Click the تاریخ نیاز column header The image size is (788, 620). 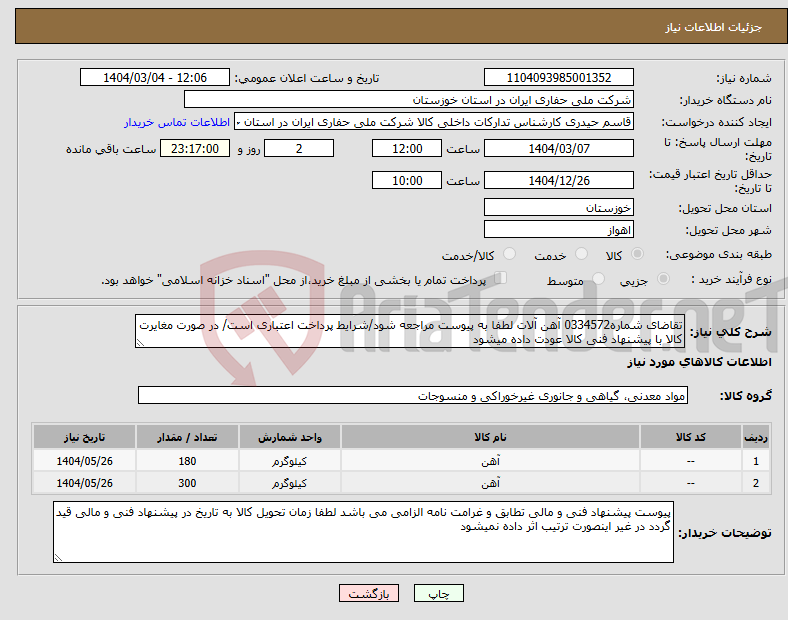[x=84, y=437]
